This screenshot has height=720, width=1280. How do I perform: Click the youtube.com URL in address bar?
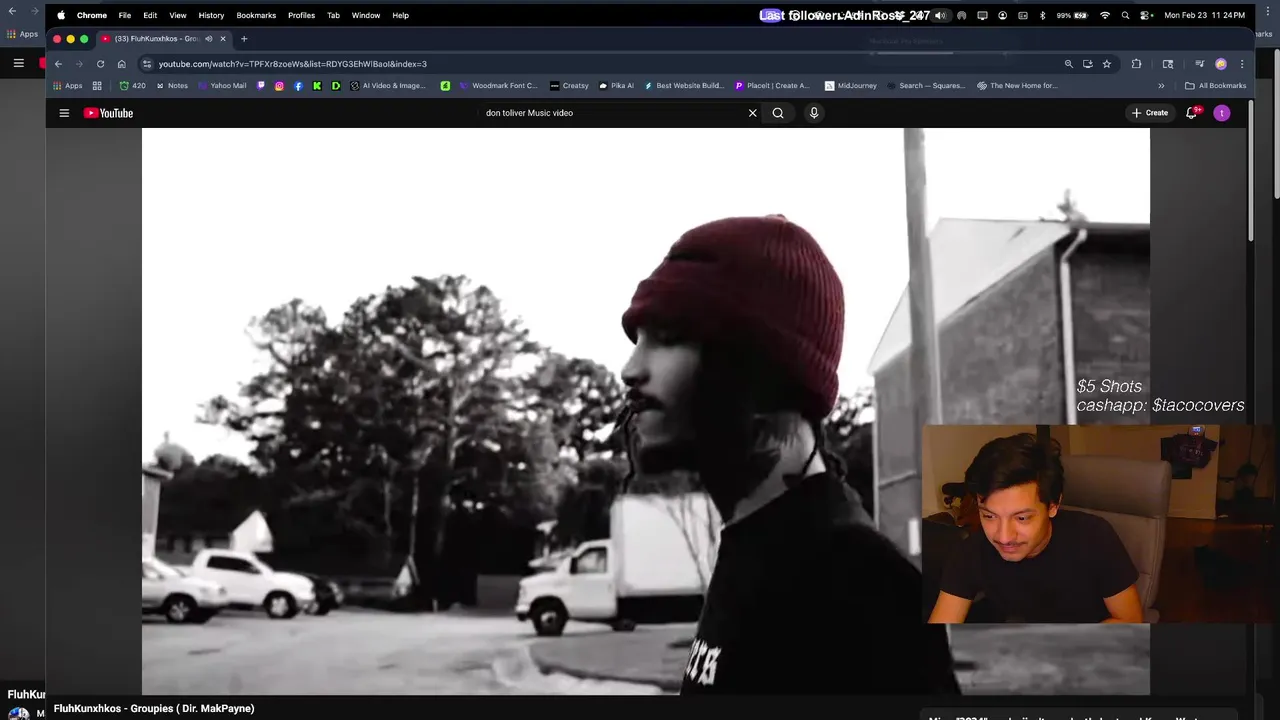coord(293,64)
